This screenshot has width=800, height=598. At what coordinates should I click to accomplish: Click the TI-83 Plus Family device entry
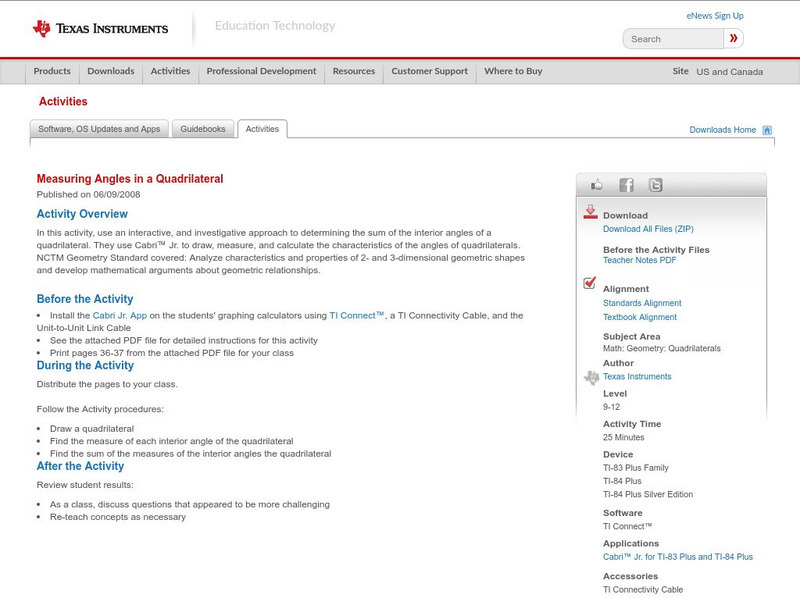click(x=636, y=468)
